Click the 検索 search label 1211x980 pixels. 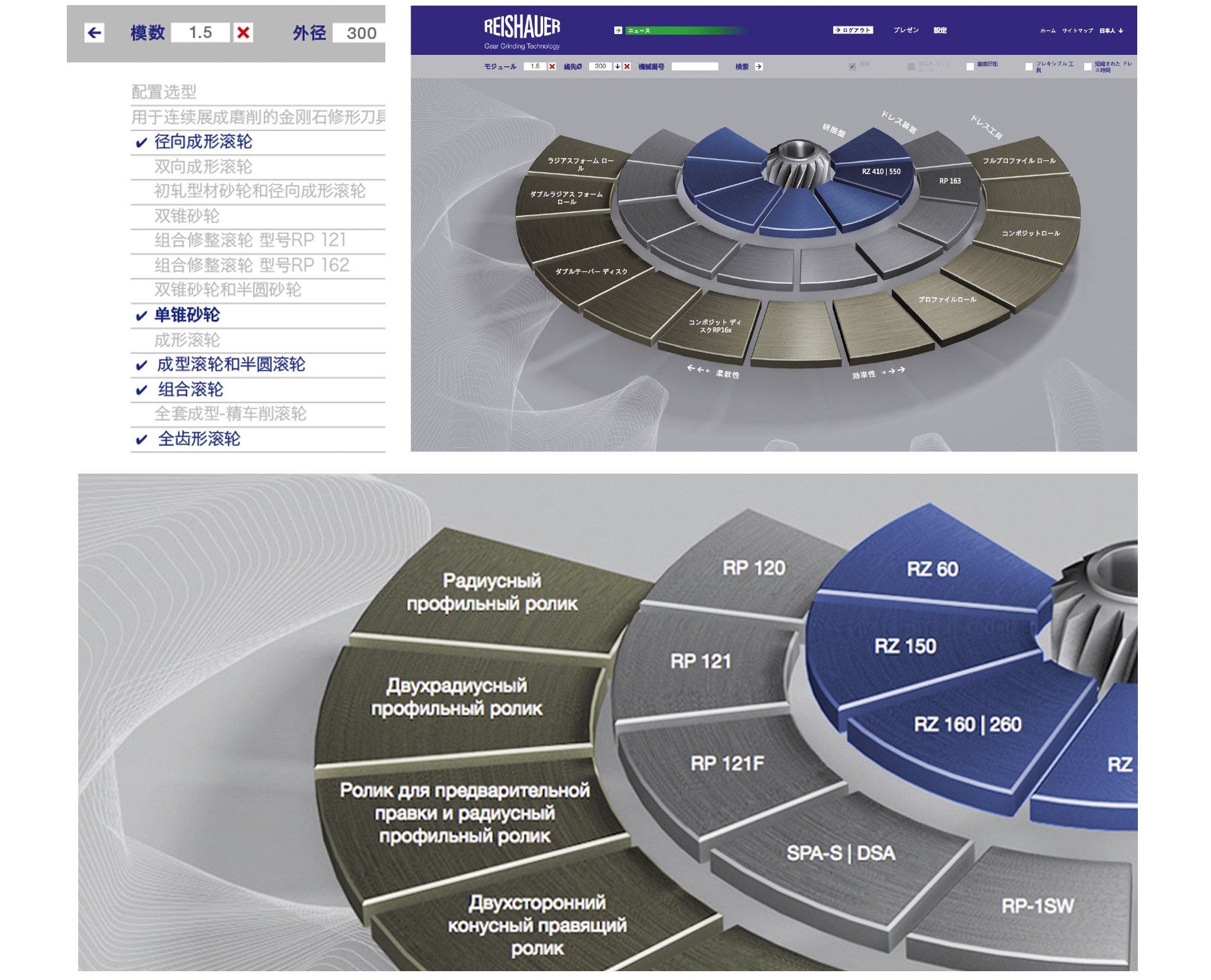click(742, 66)
